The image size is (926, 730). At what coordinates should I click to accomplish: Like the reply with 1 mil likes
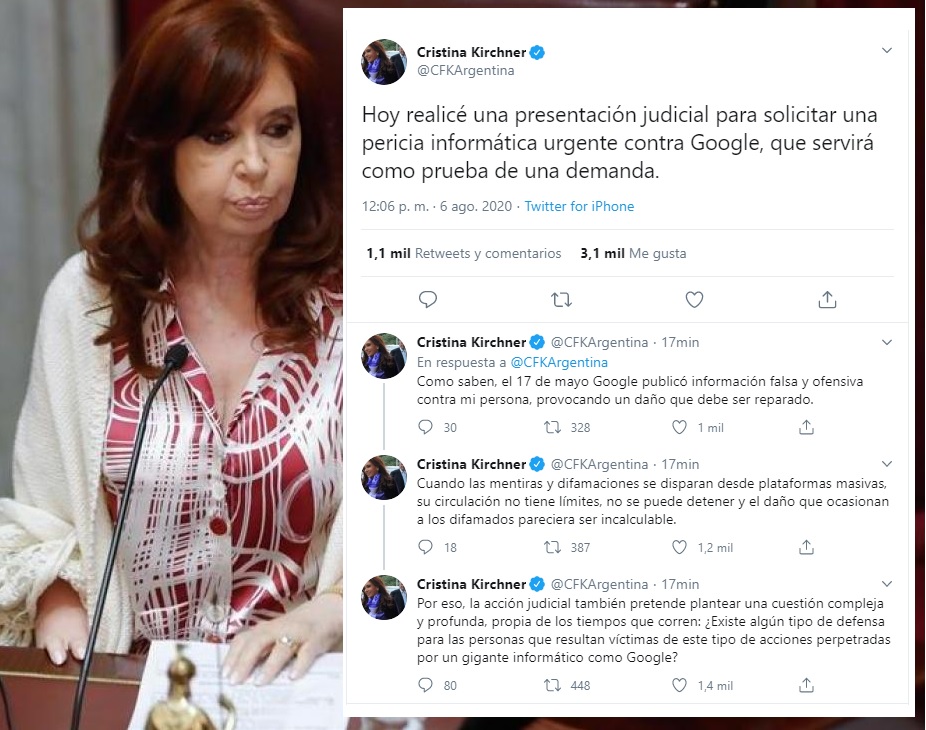[679, 427]
